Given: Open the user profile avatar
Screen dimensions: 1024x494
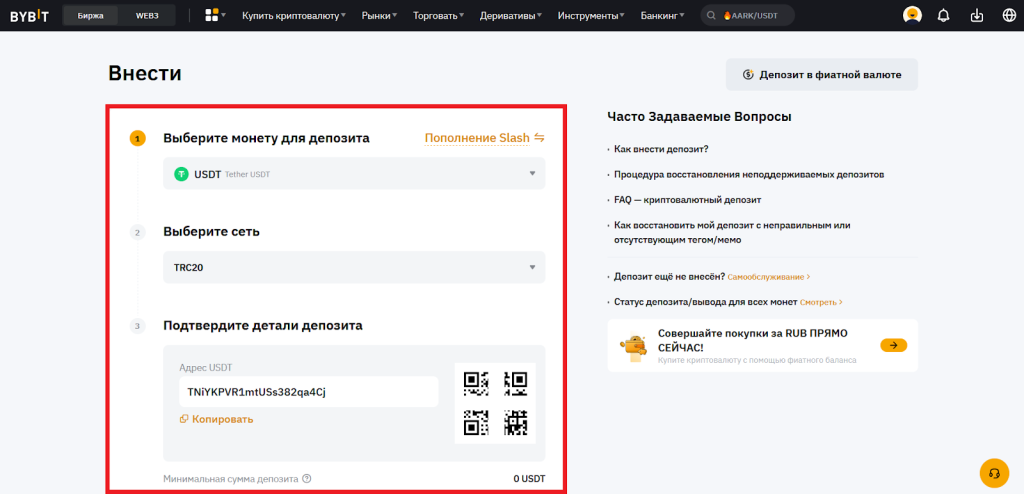Looking at the screenshot, I should 912,15.
